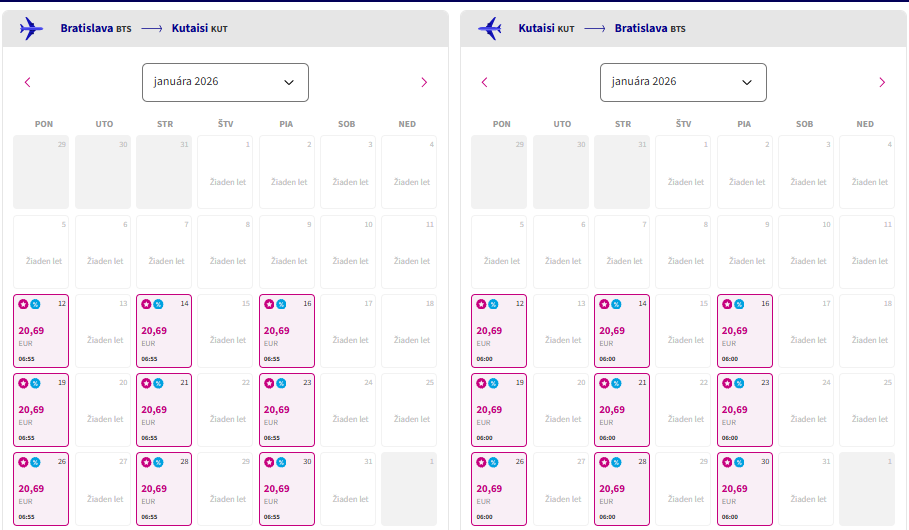
Task: Click percent badge on January 23 return flight
Action: [x=739, y=383]
